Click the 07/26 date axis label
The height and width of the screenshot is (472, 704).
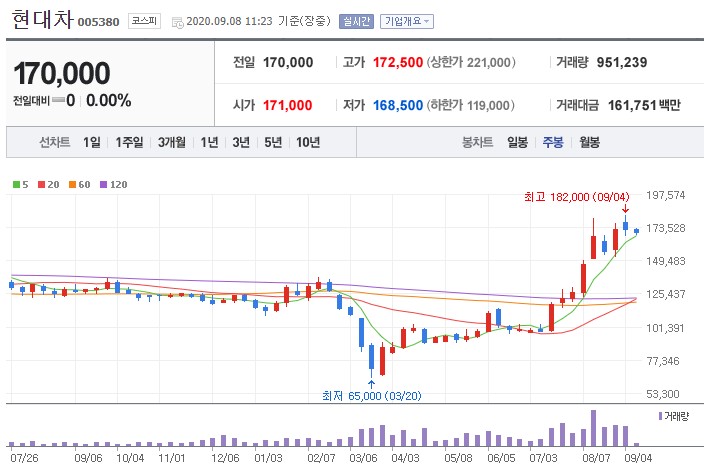pos(24,458)
